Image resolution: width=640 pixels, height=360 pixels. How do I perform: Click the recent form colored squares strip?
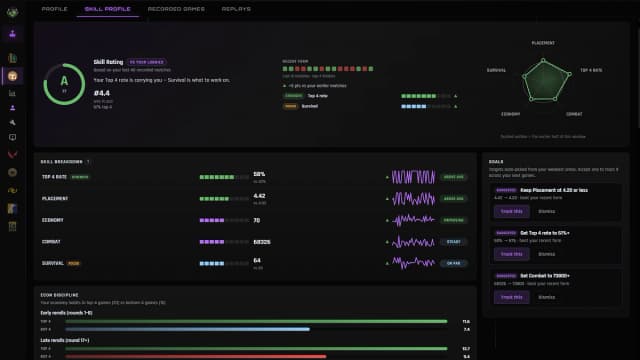point(328,69)
